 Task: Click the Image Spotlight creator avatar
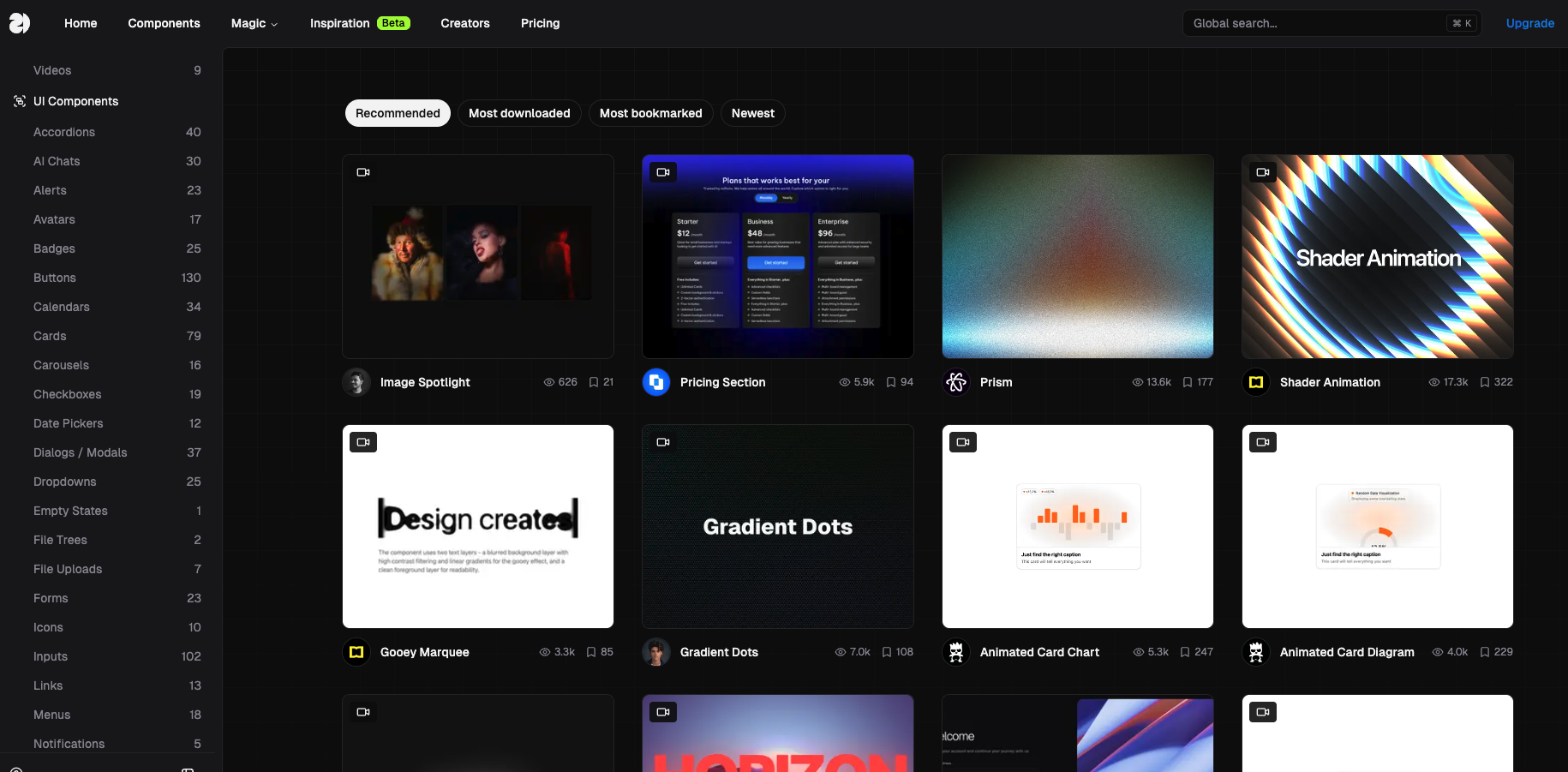(x=356, y=382)
